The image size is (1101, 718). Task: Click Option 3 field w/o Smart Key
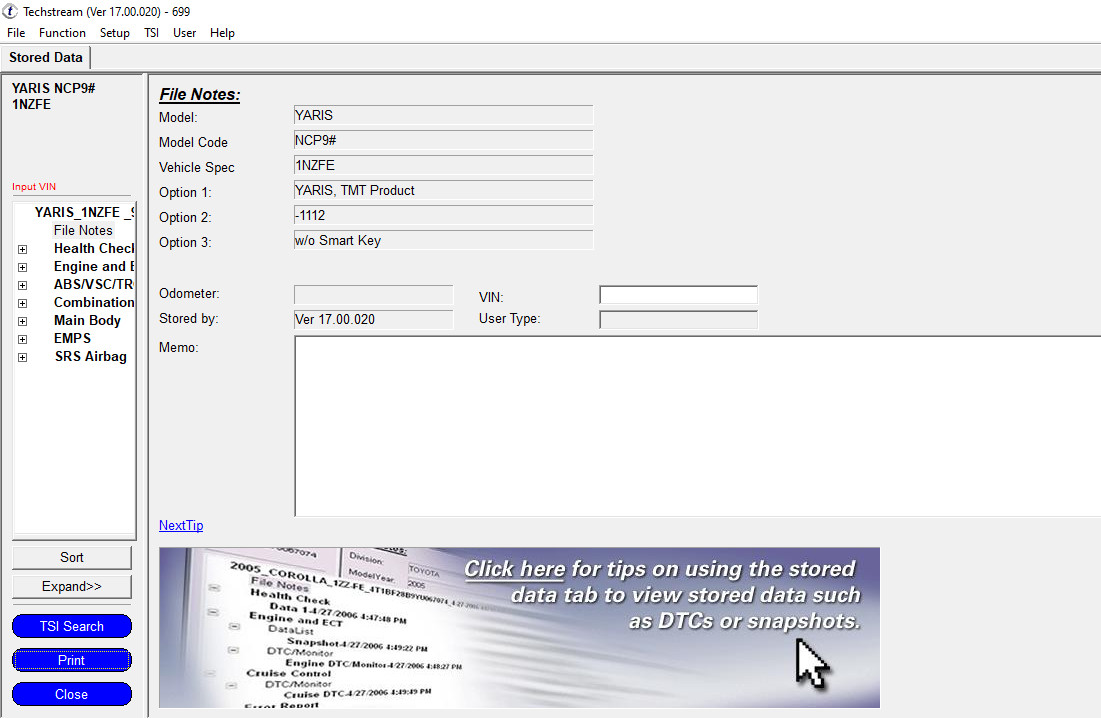tap(443, 240)
